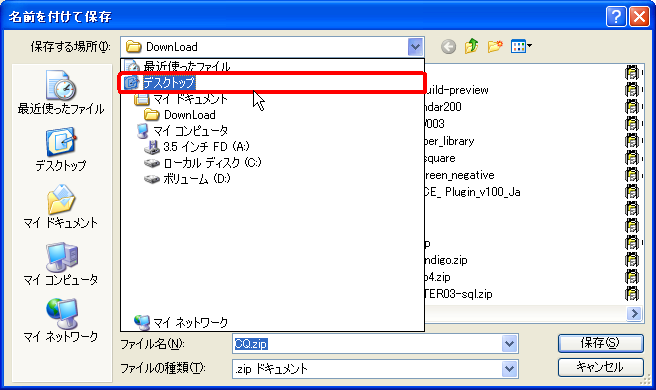Select the file ending in ndar200
The height and width of the screenshot is (390, 656).
pyautogui.click(x=443, y=107)
